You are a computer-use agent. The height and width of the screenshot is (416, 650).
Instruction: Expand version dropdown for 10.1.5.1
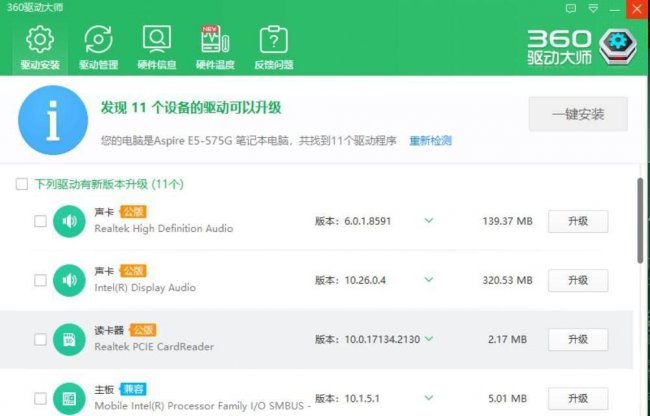[x=429, y=398]
